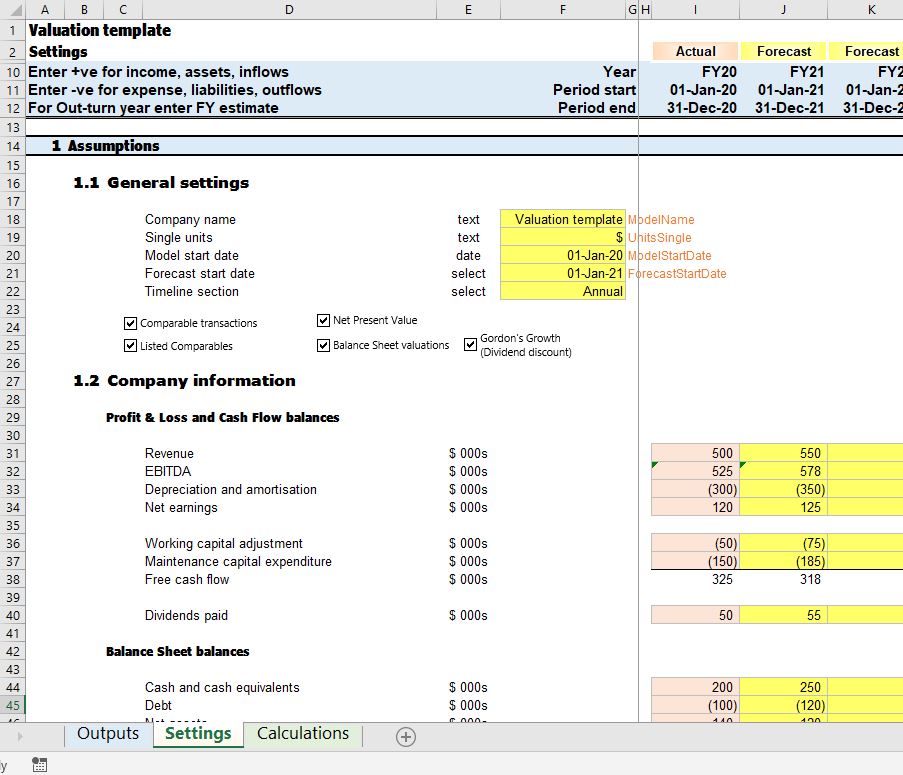Click Model start date 01-Jan-20 cell

(x=563, y=256)
